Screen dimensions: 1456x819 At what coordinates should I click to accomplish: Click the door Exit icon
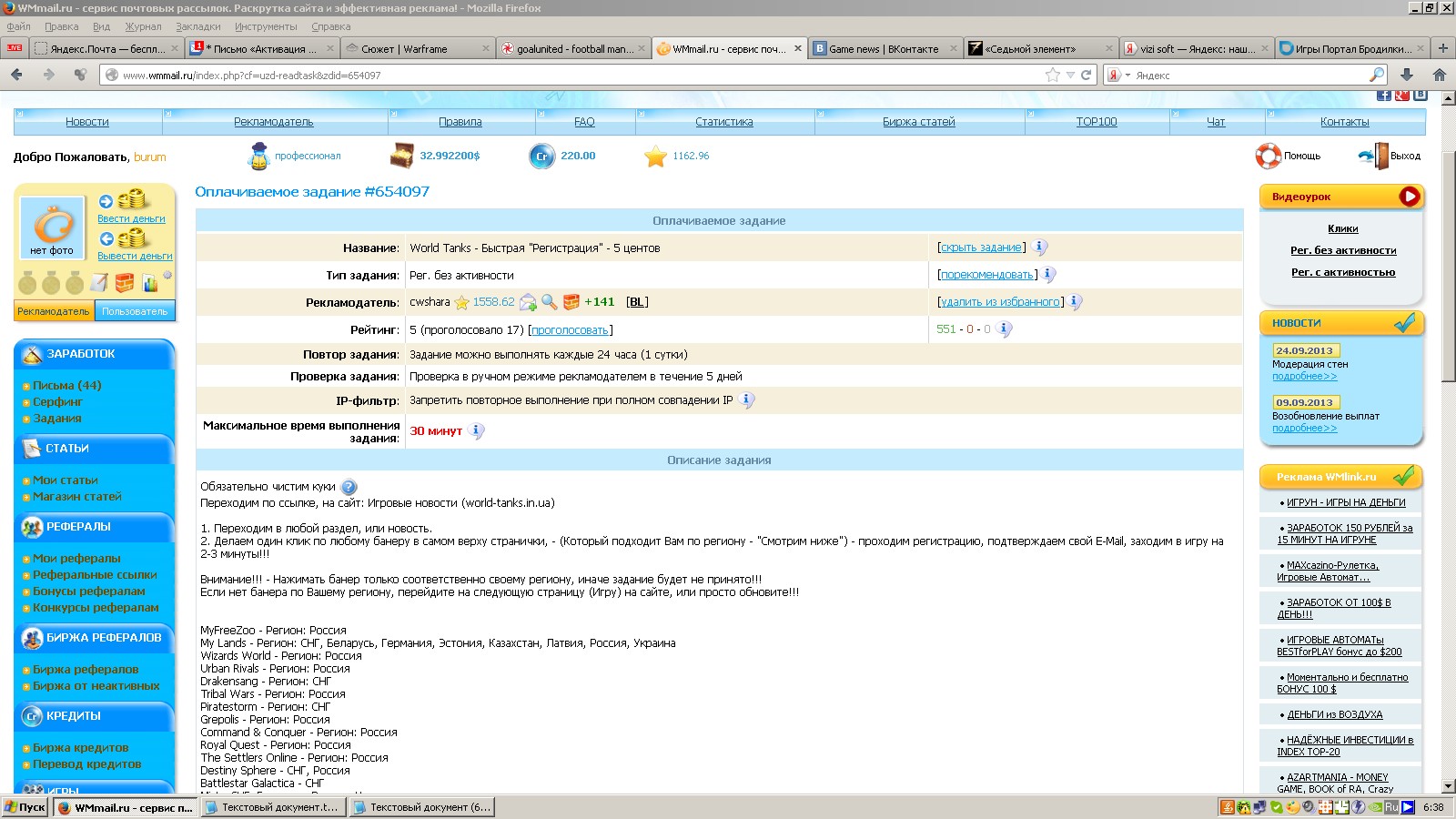(1374, 156)
